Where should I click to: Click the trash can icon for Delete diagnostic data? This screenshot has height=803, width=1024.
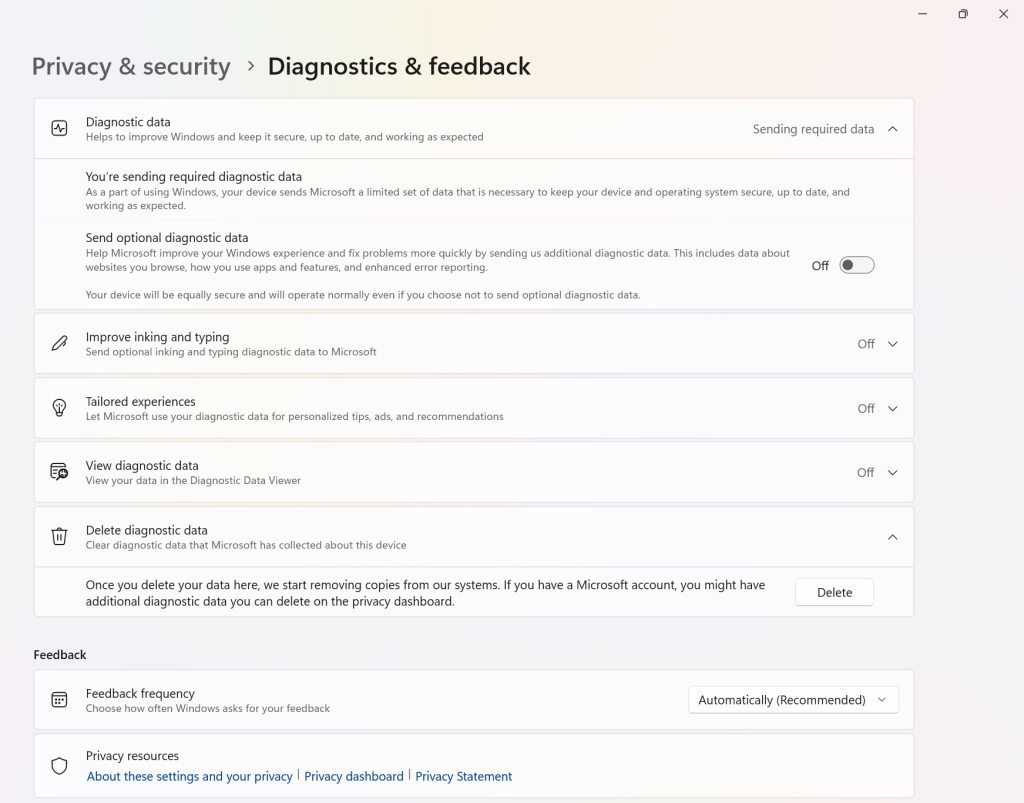[59, 537]
